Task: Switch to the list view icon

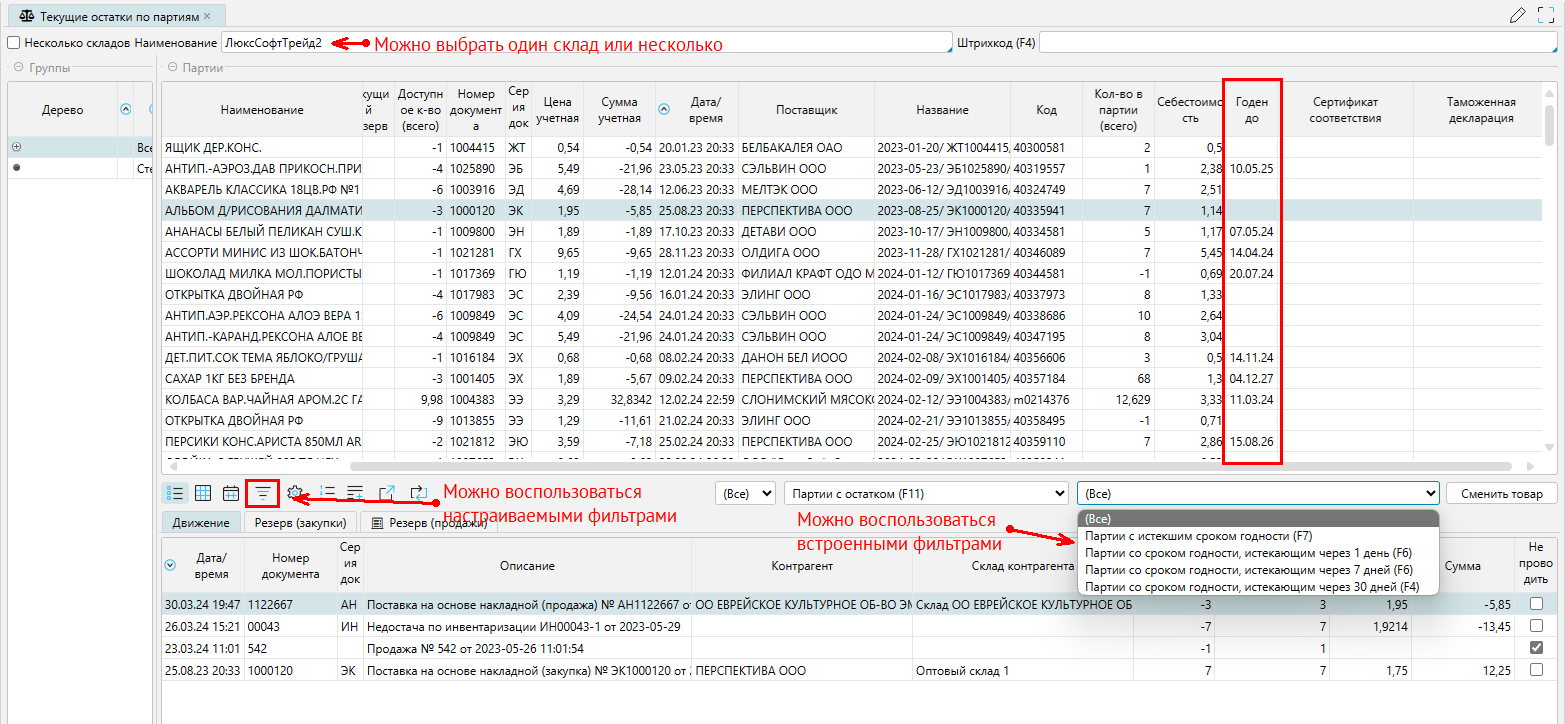Action: click(175, 493)
